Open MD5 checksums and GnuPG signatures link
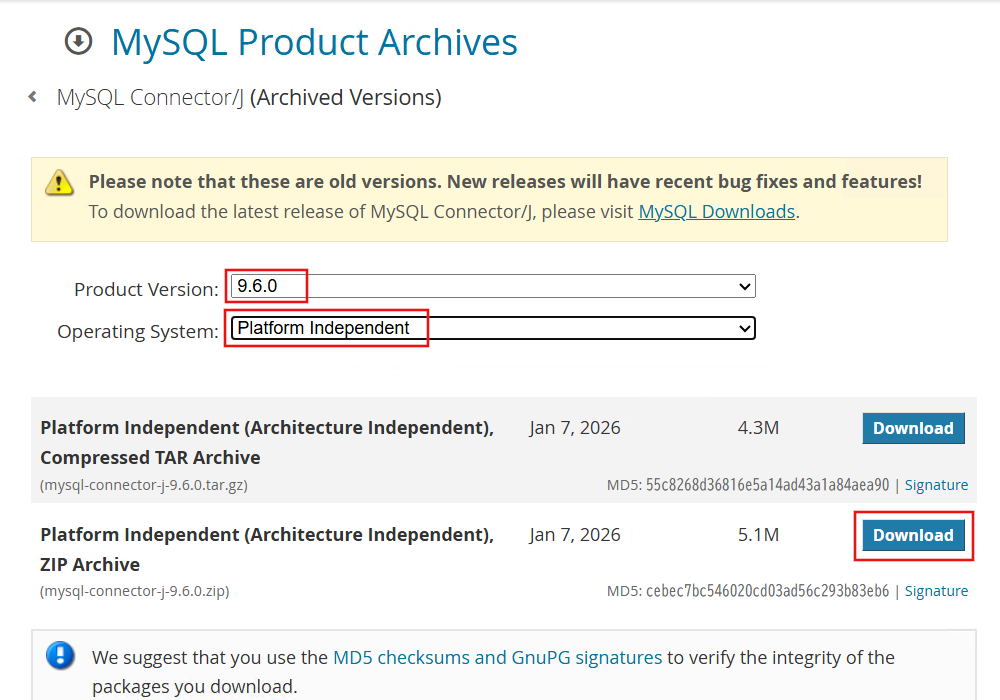Image resolution: width=1000 pixels, height=700 pixels. tap(497, 657)
